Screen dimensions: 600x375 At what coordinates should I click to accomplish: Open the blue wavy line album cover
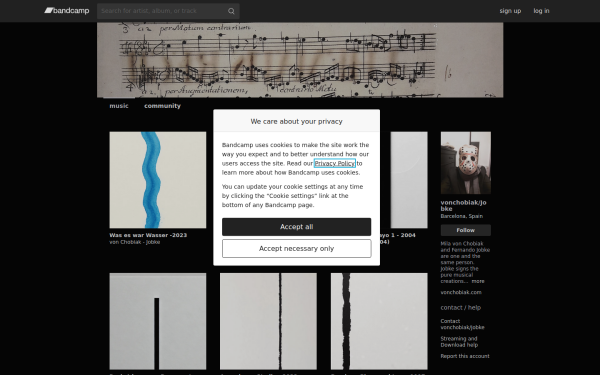(x=158, y=180)
